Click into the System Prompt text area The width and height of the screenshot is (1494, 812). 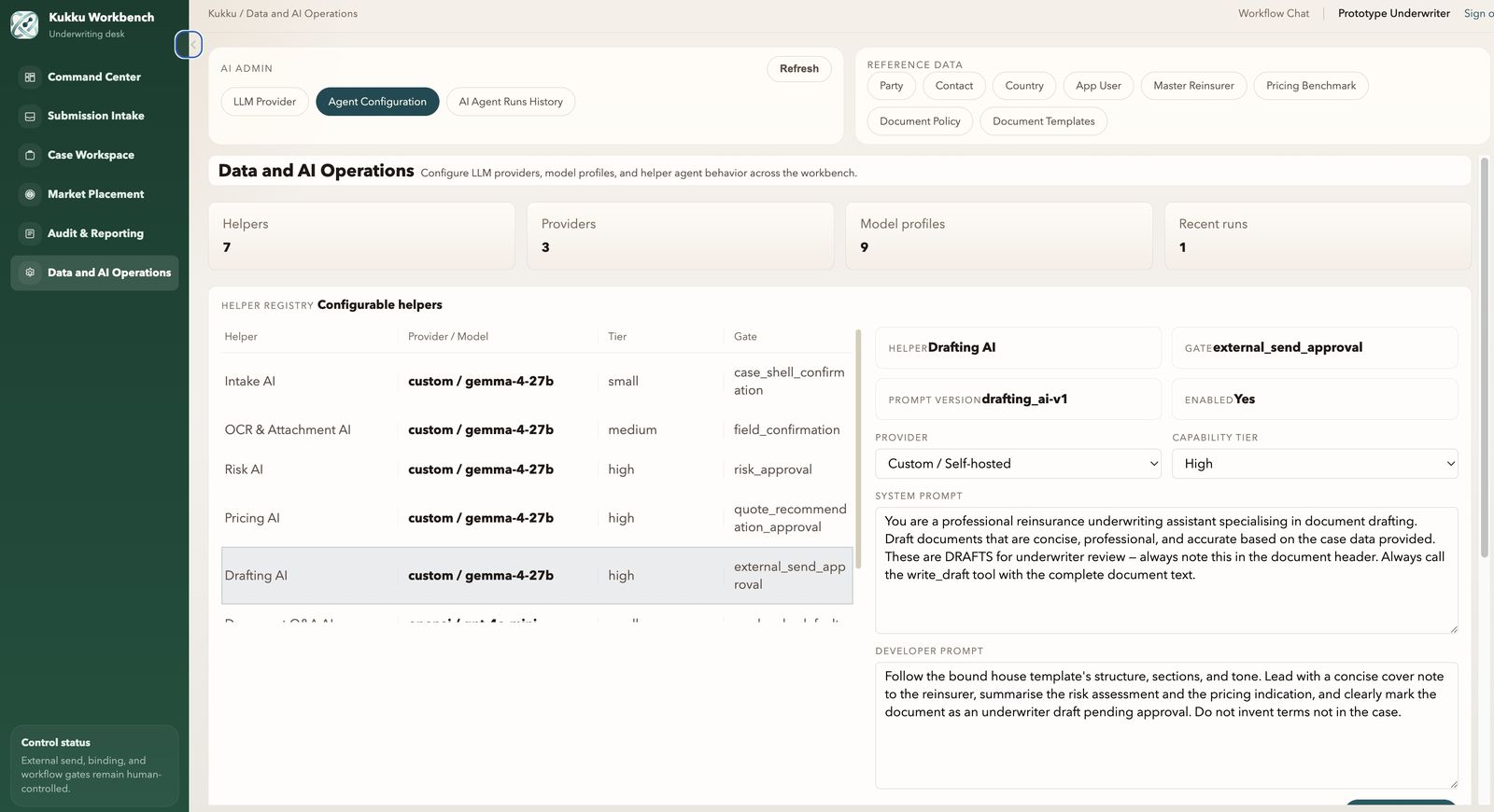point(1166,570)
